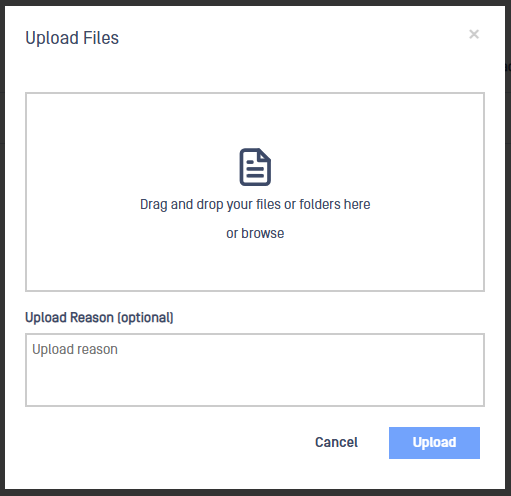The image size is (511, 496).
Task: Focus the 'Upload reason' placeholder field
Action: [x=255, y=370]
